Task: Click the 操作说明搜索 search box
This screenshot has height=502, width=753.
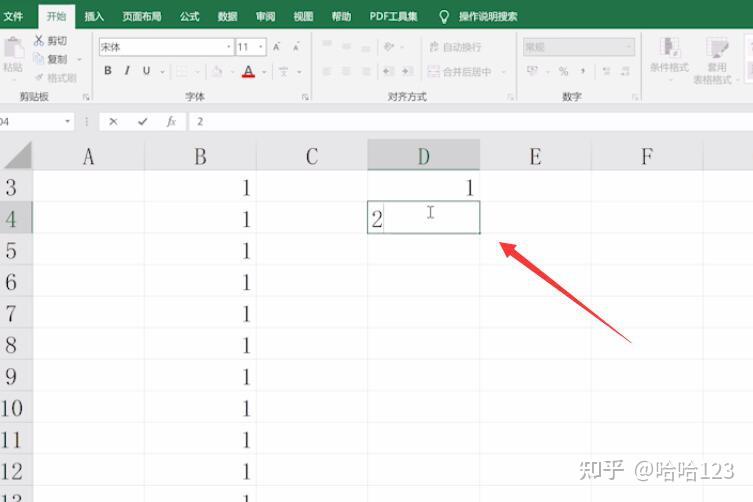Action: pyautogui.click(x=488, y=17)
